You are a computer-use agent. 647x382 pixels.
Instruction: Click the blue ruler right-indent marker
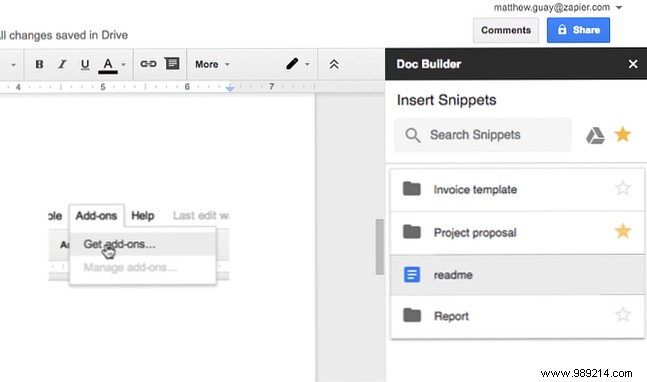[230, 88]
